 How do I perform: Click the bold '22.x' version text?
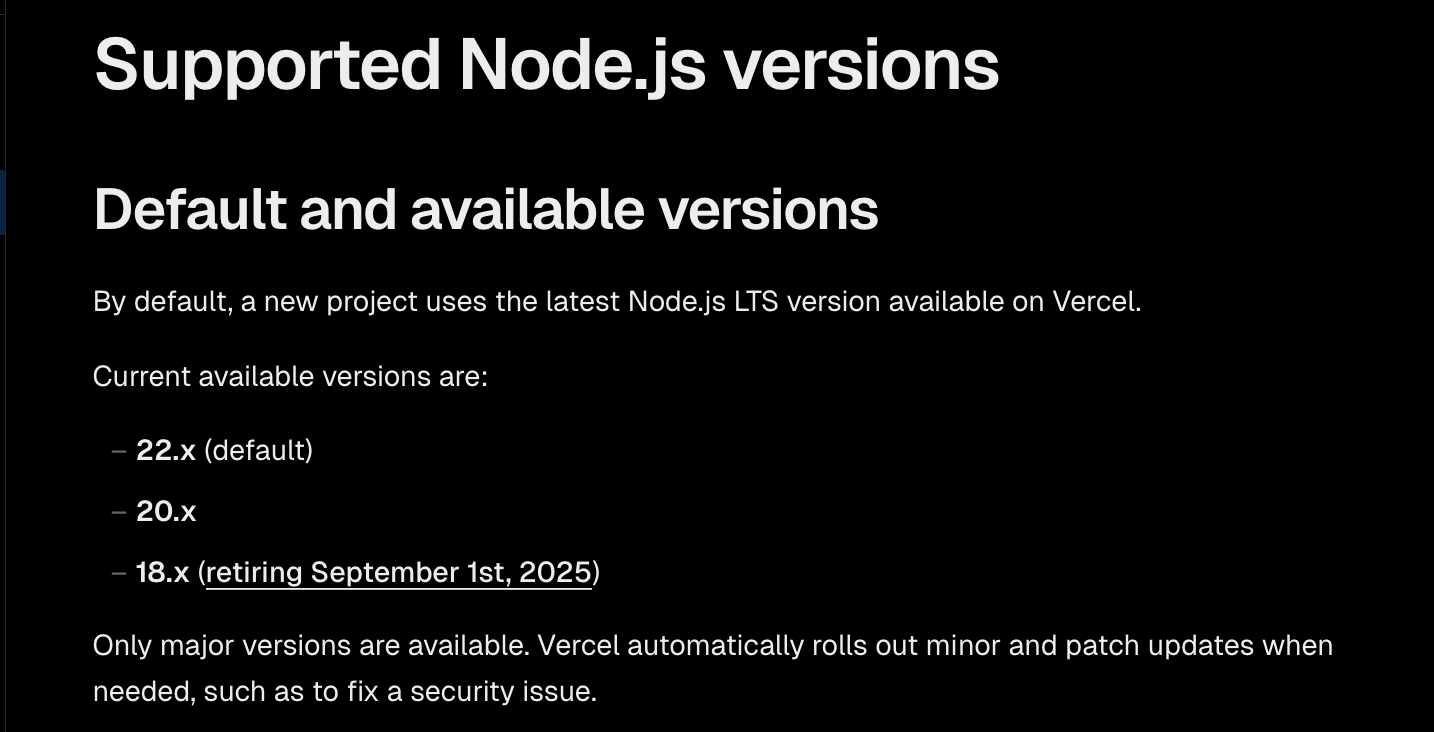click(166, 450)
